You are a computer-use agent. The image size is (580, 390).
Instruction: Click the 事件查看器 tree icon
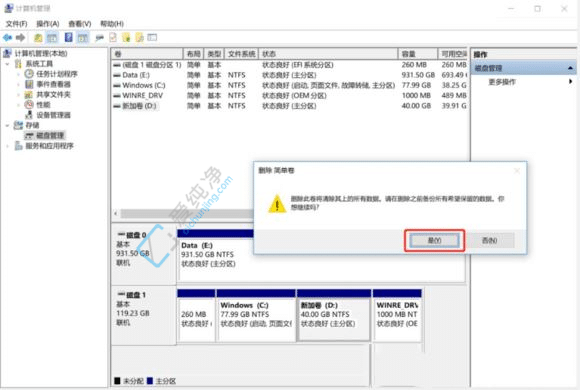point(29,84)
